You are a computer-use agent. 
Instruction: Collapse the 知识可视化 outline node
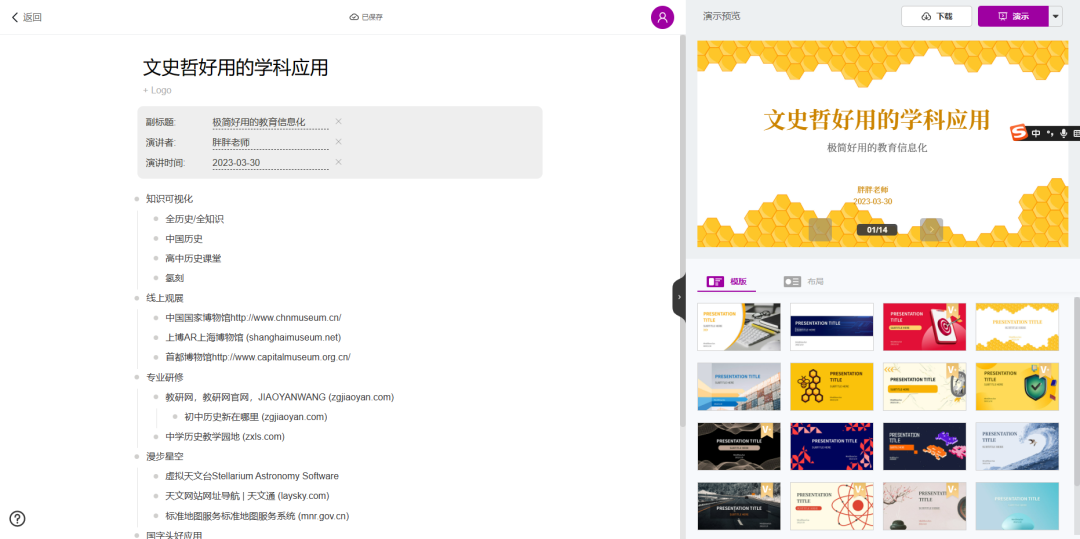(x=137, y=199)
